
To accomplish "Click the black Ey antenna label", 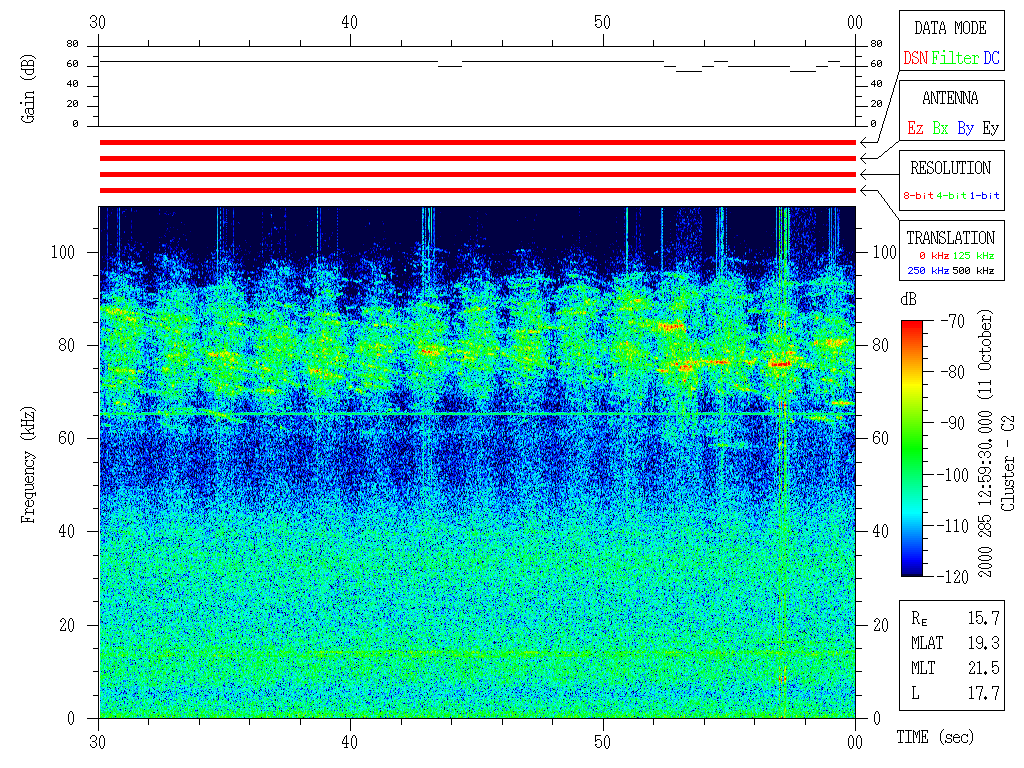I will (x=990, y=129).
